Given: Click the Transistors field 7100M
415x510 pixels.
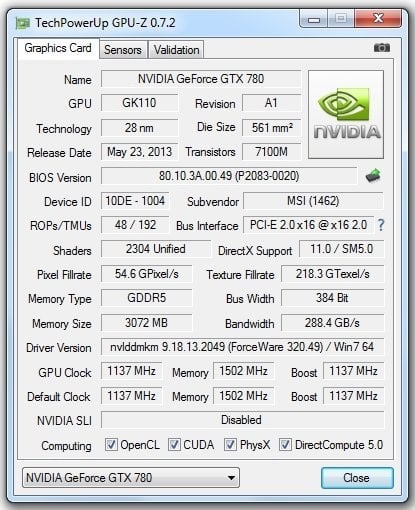Looking at the screenshot, I should click(x=271, y=152).
